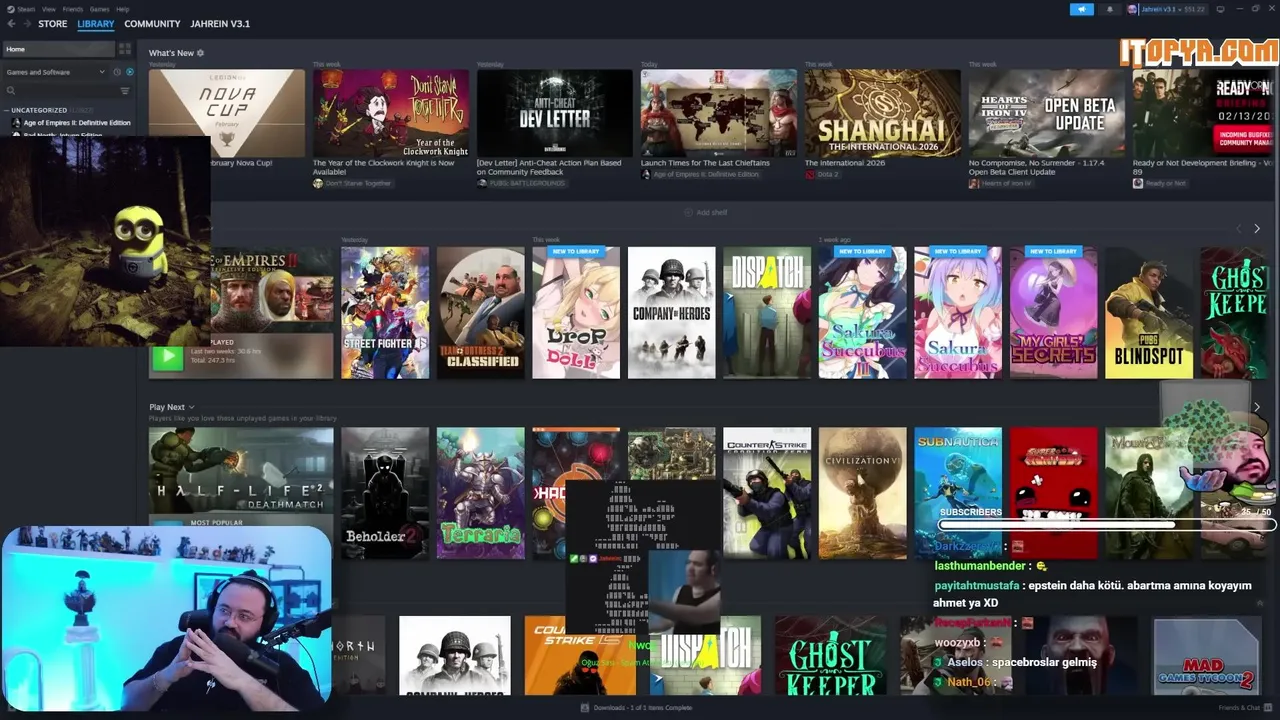Select the Counter-Strike Condition Zero cover
This screenshot has height=720, width=1280.
[x=767, y=493]
